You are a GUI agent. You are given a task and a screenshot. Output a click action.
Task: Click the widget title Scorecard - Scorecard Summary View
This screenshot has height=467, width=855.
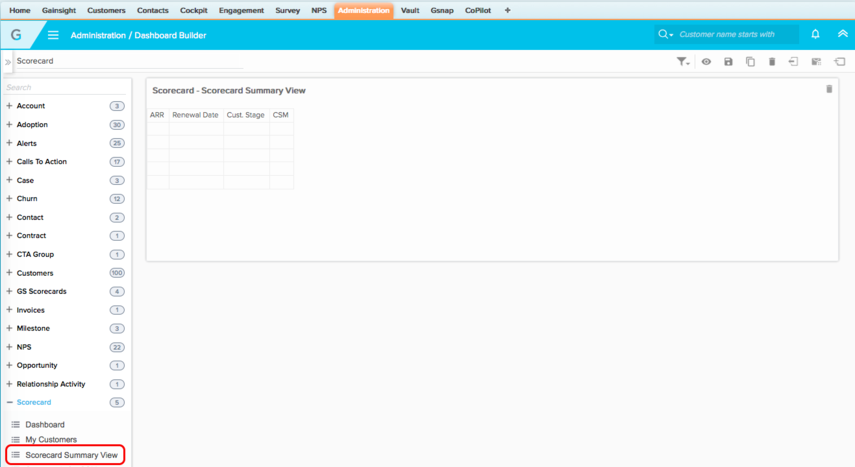coord(228,91)
